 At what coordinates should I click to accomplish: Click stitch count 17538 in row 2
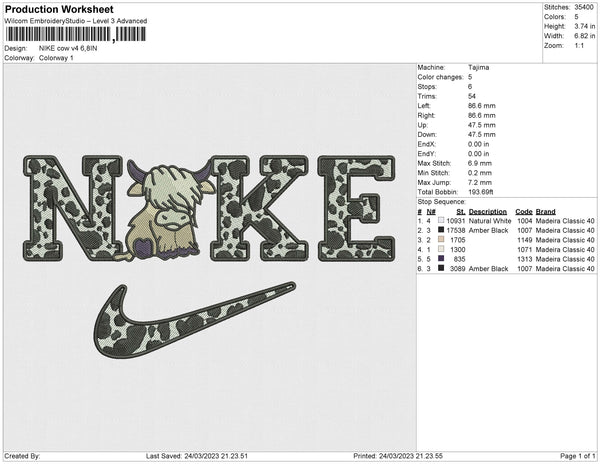point(456,230)
